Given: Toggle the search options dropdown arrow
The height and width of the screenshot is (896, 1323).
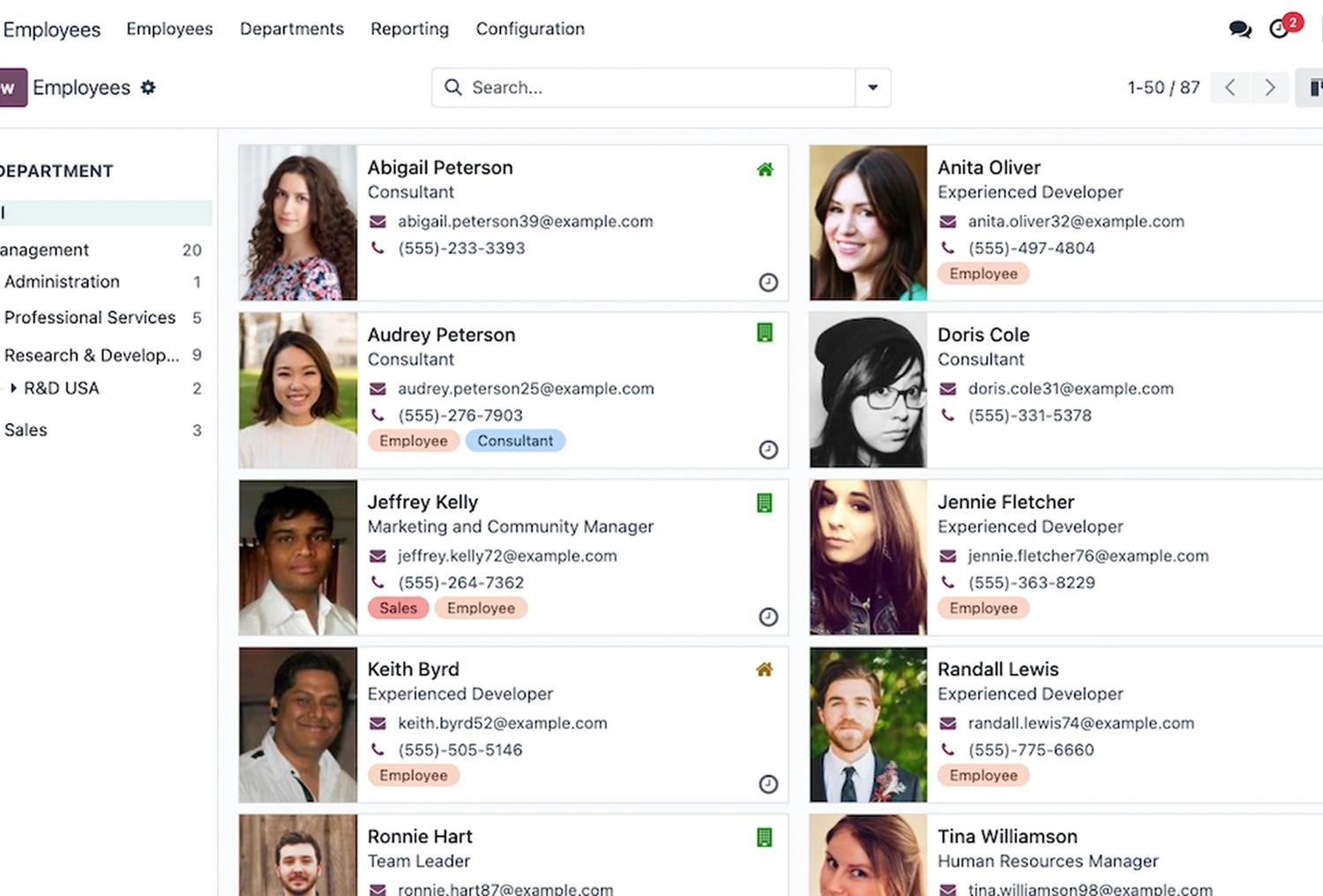Looking at the screenshot, I should coord(872,87).
